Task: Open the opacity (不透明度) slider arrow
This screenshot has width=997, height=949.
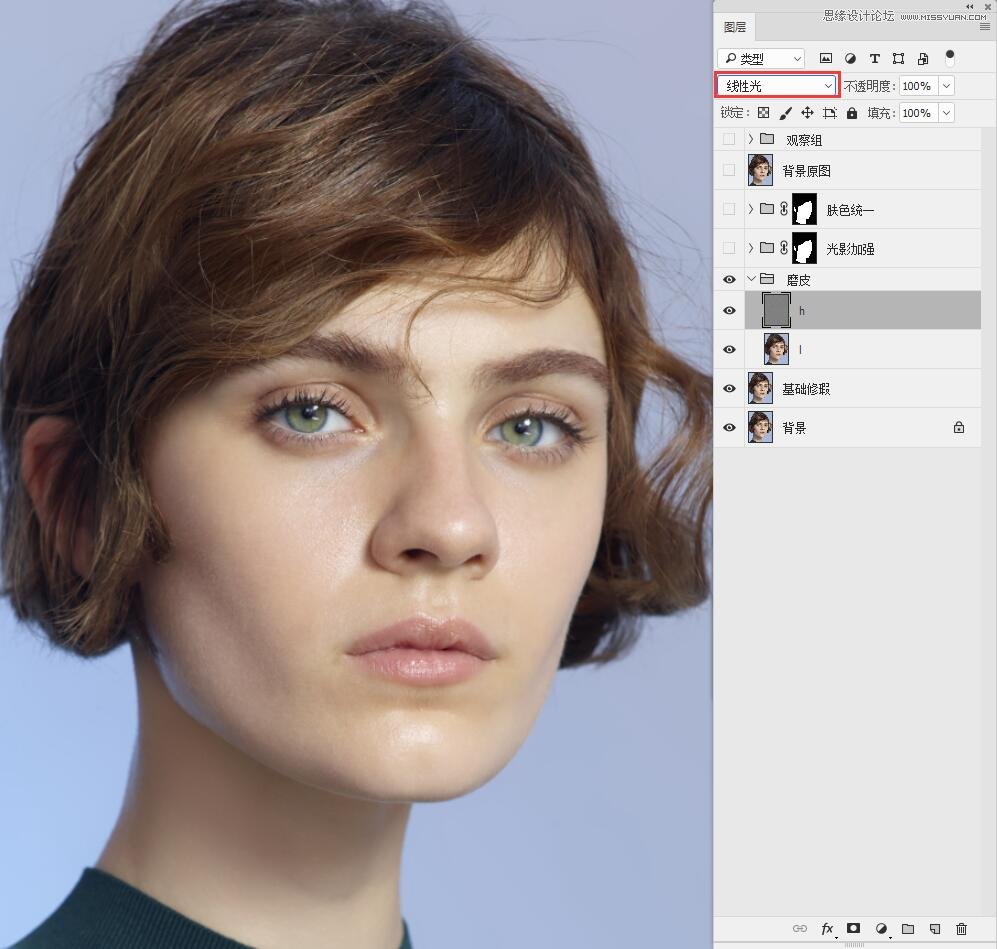Action: click(x=946, y=86)
